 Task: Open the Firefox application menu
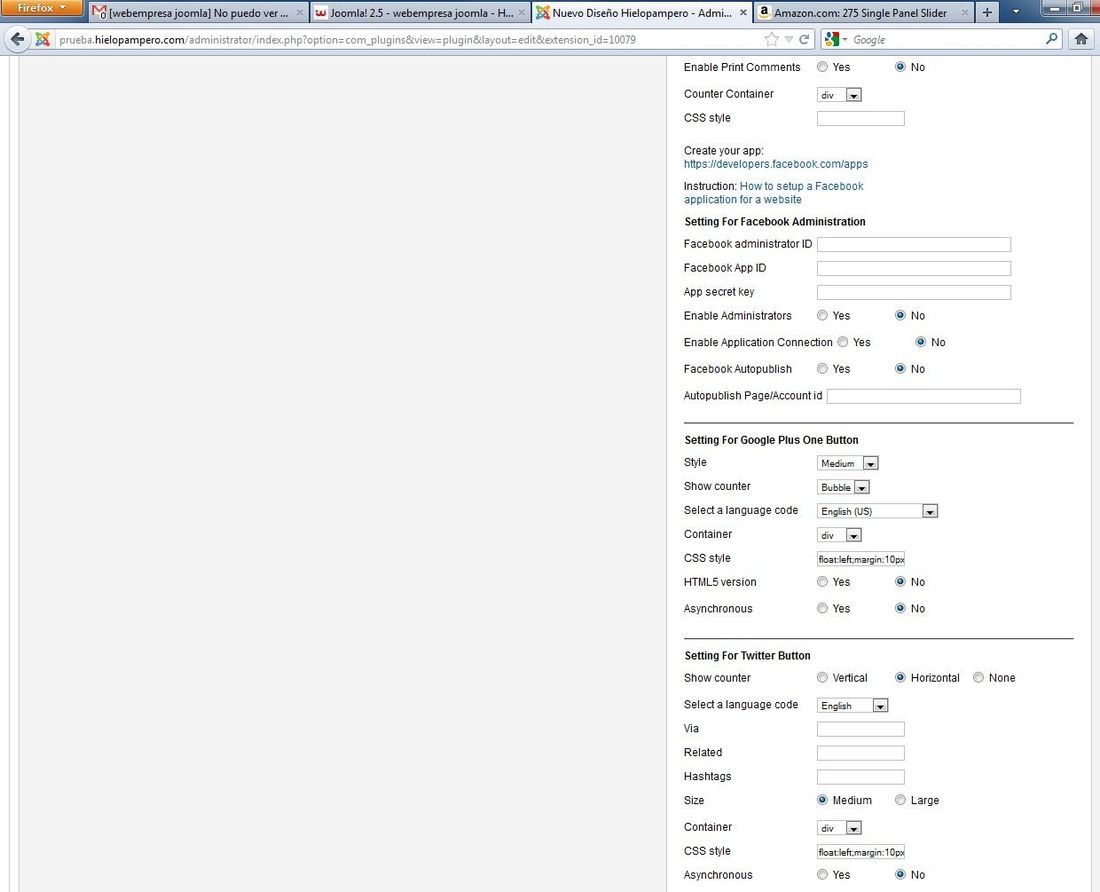tap(41, 8)
